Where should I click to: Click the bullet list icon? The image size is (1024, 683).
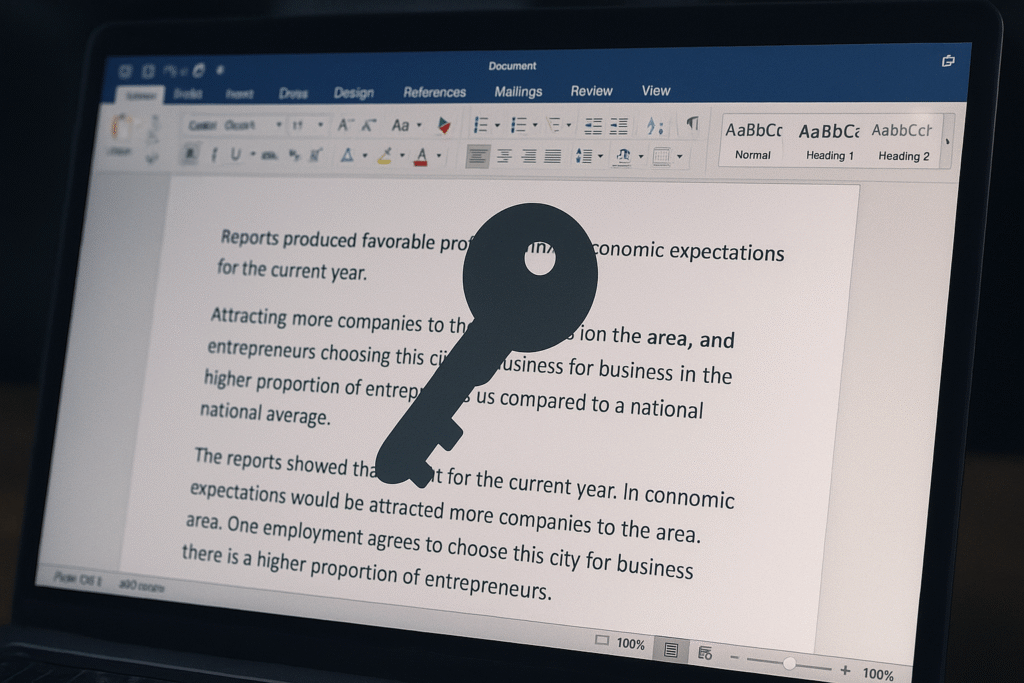coord(481,125)
